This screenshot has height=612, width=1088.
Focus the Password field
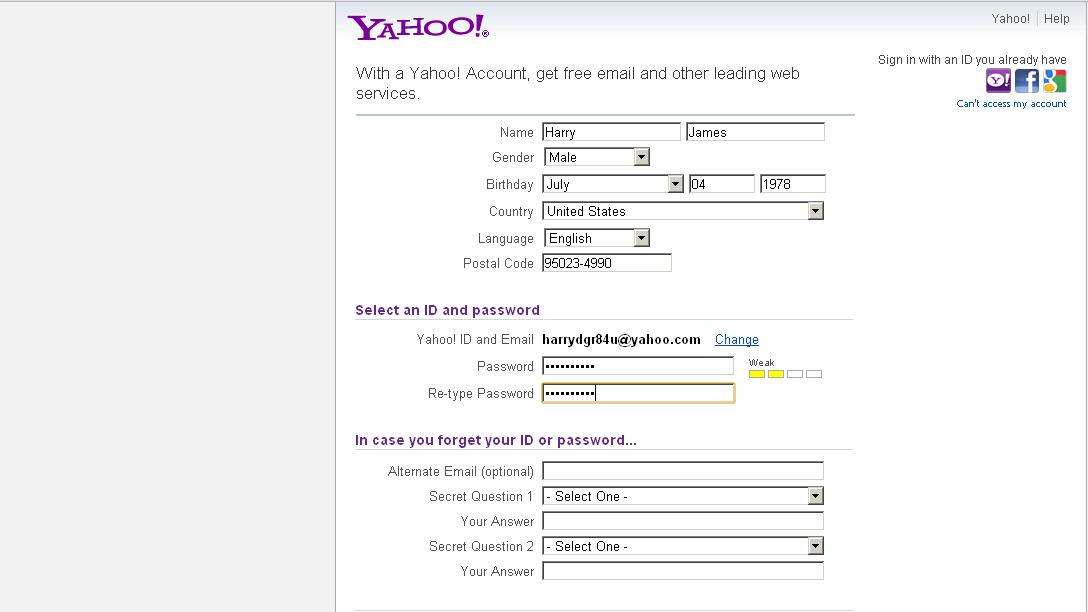pos(638,366)
